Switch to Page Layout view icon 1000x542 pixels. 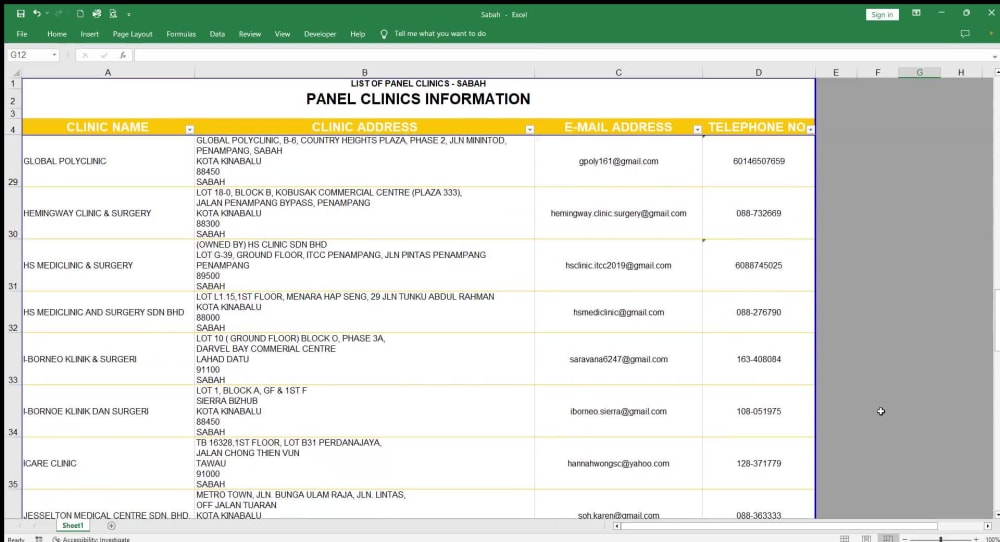pos(866,539)
